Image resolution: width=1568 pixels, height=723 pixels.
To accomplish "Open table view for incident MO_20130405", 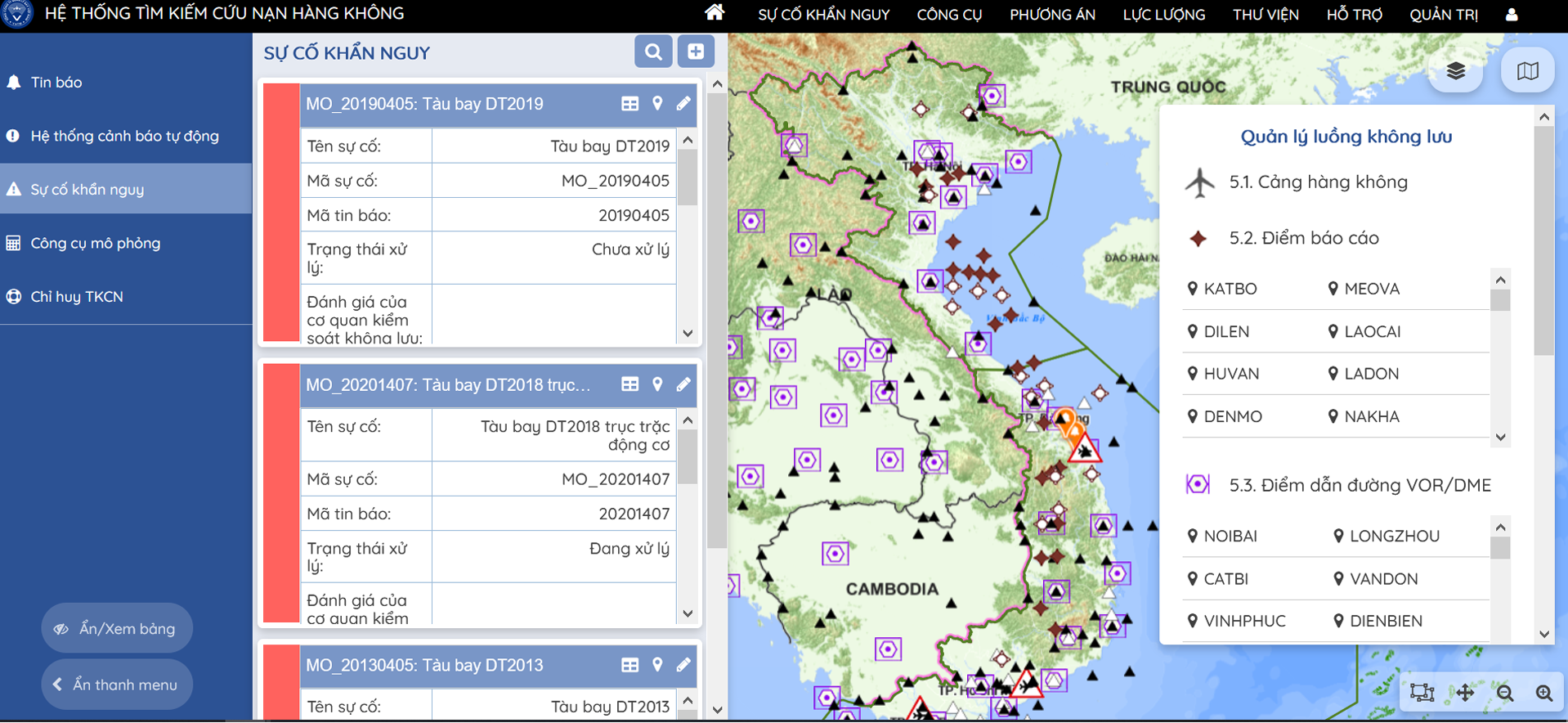I will (629, 665).
